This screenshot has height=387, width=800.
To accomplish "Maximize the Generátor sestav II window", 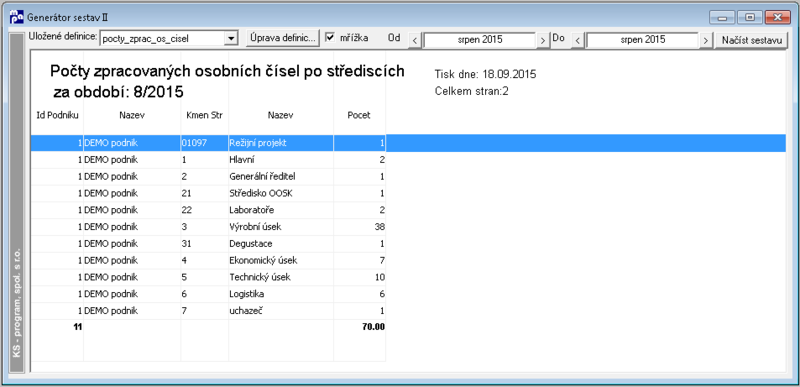I will [x=749, y=18].
